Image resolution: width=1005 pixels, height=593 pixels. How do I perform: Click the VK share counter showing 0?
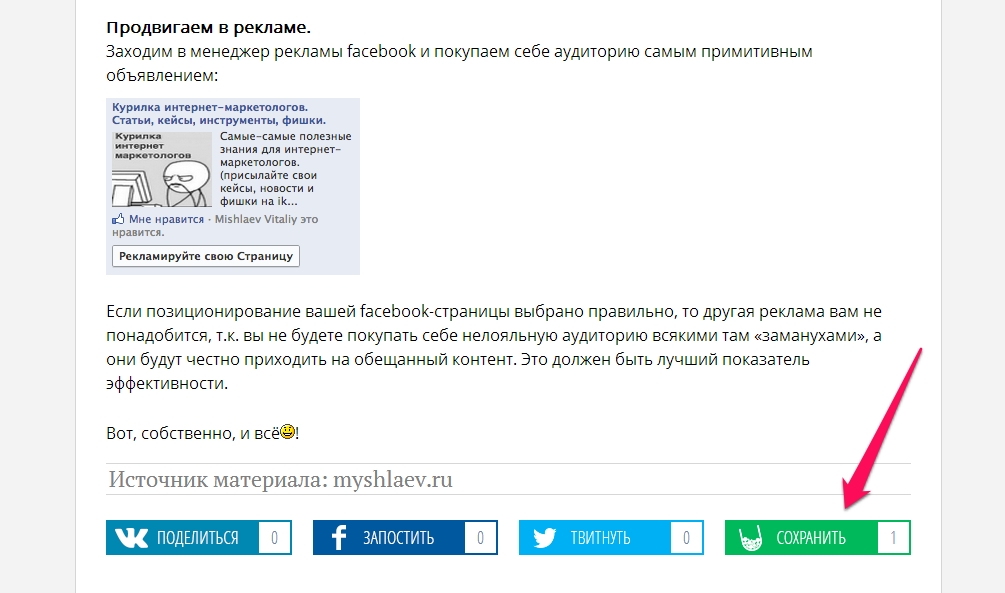(x=274, y=538)
